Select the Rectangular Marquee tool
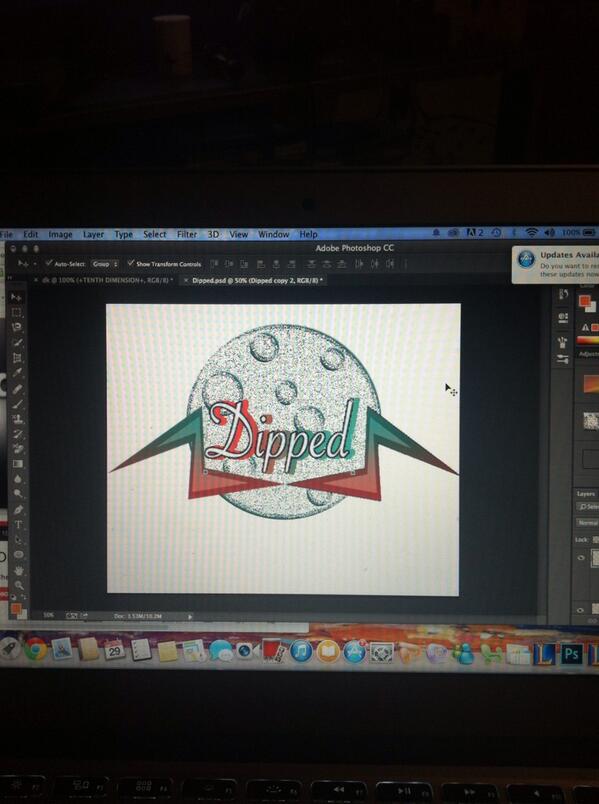 [16, 312]
